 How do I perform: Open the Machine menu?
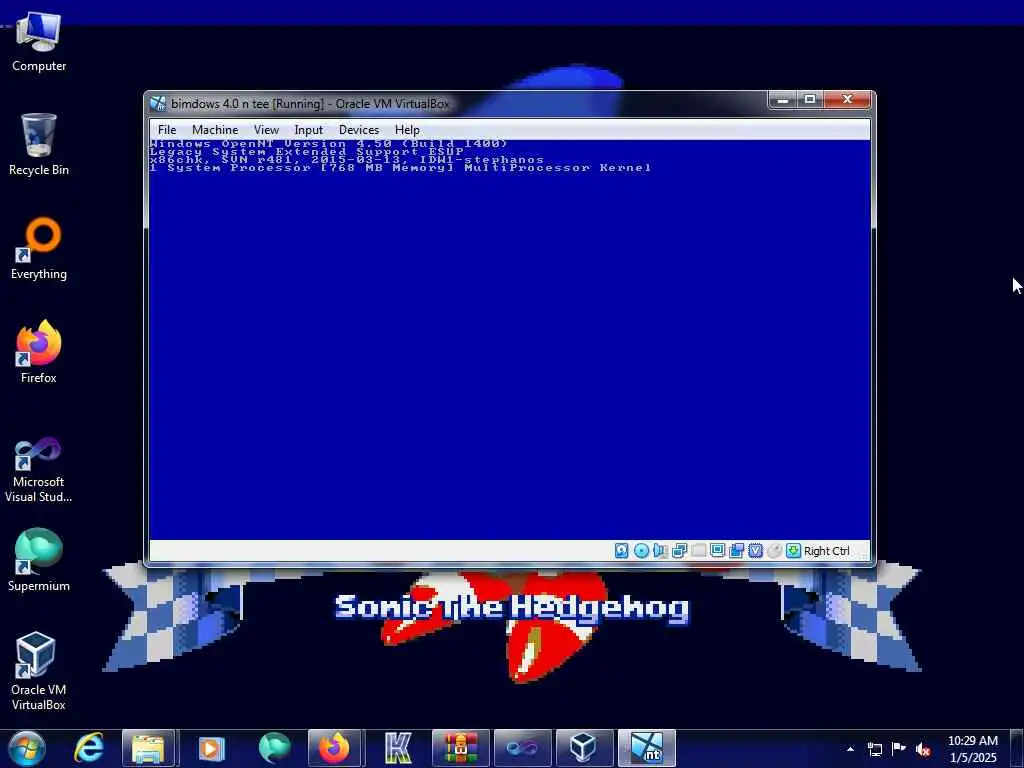pyautogui.click(x=215, y=130)
